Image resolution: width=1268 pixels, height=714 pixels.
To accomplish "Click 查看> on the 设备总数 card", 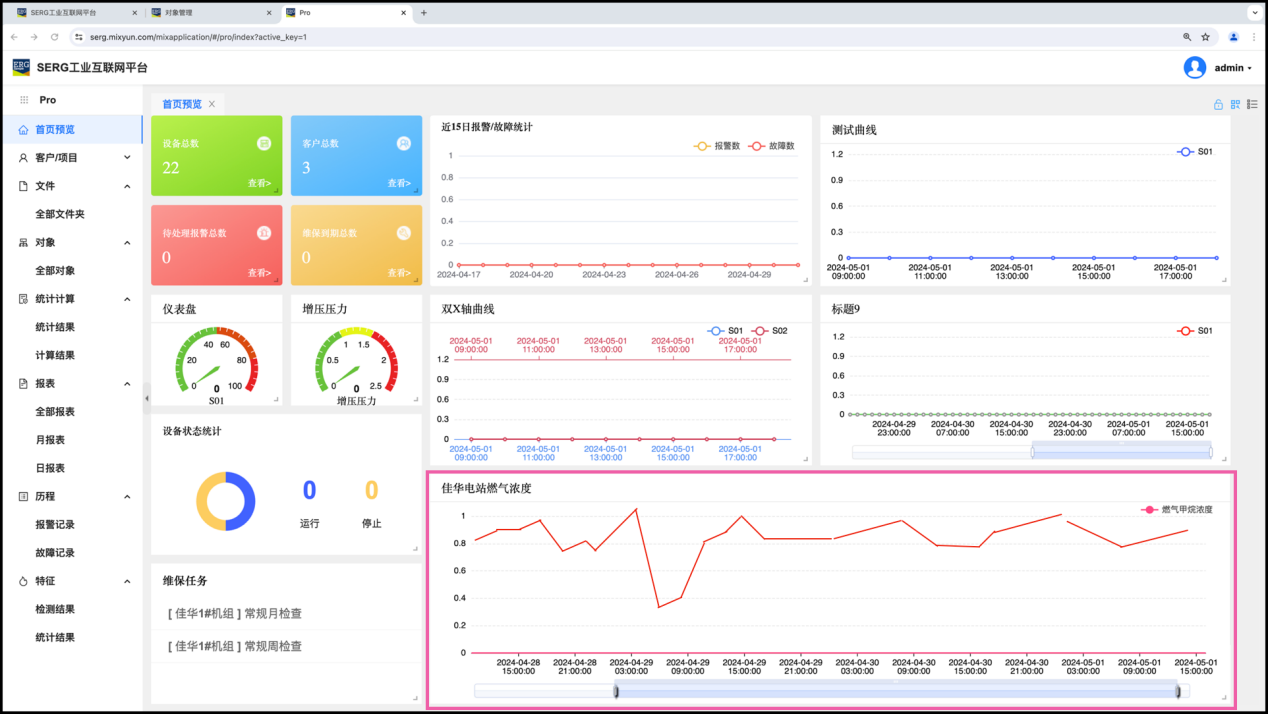I will click(259, 184).
